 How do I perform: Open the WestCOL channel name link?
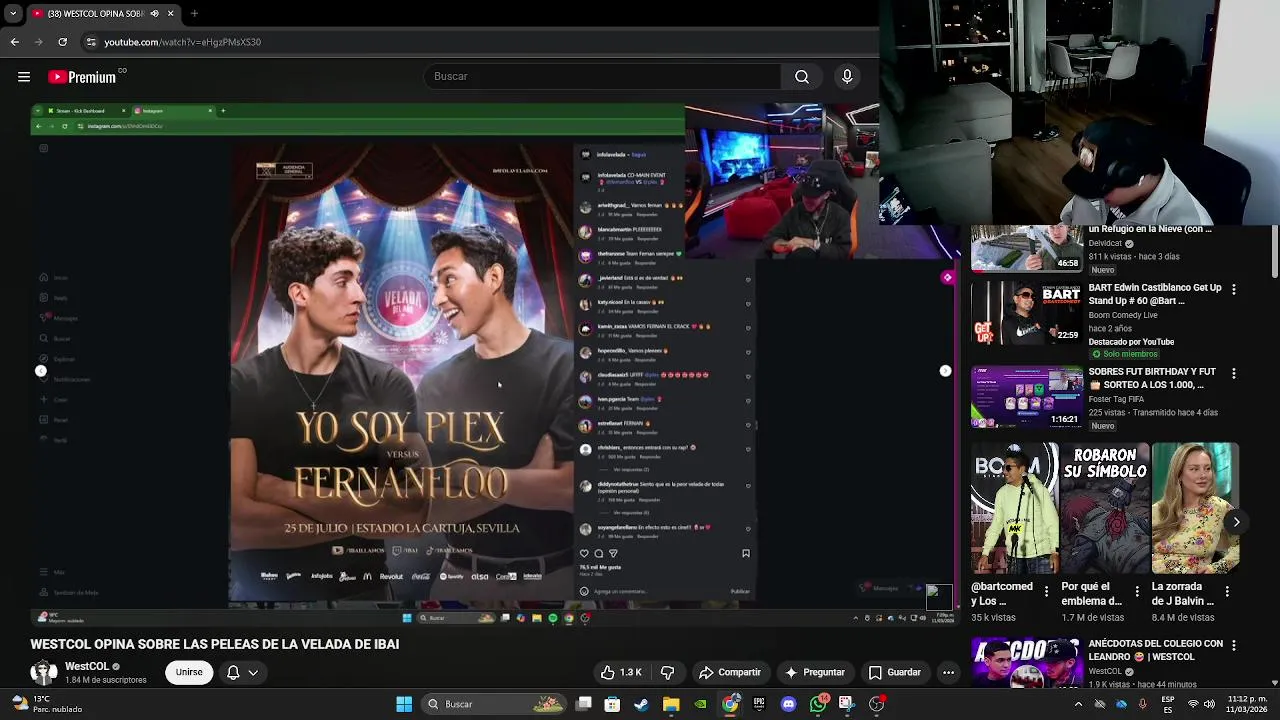tap(87, 666)
